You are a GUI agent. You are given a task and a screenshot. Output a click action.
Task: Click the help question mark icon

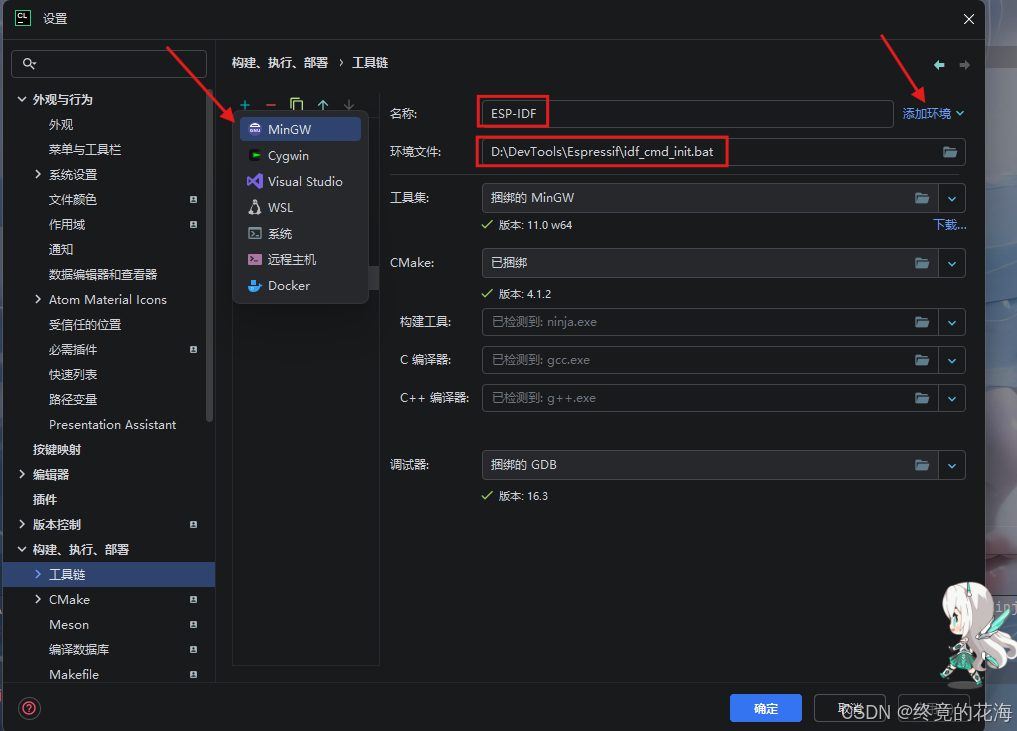tap(29, 708)
